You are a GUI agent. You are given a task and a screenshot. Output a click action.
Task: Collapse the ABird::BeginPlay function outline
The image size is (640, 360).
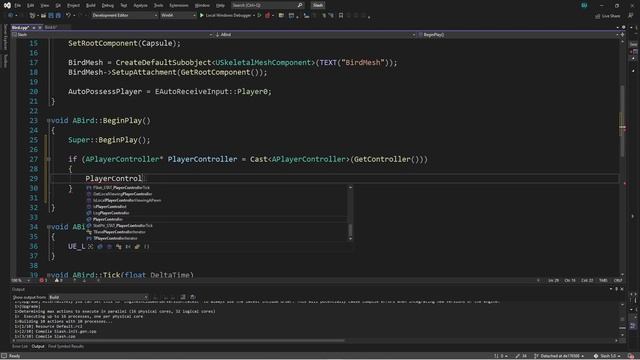coord(49,121)
